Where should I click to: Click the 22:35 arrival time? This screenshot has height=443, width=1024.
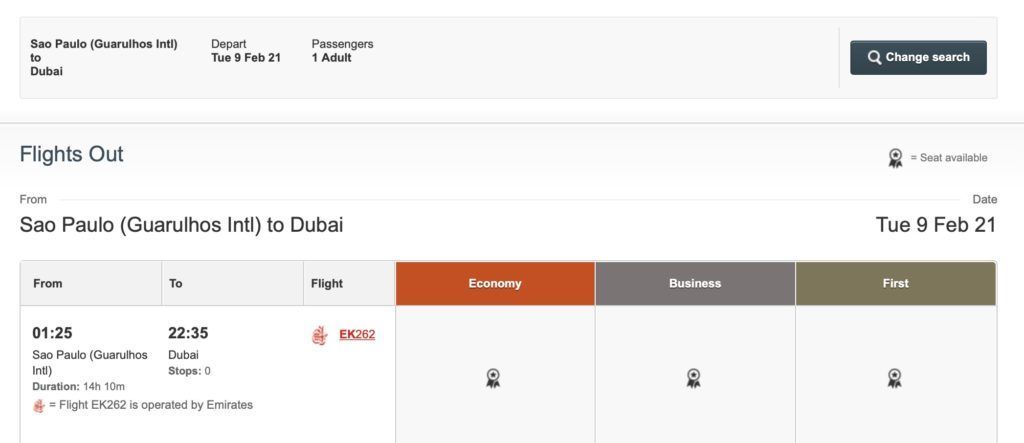click(x=188, y=333)
